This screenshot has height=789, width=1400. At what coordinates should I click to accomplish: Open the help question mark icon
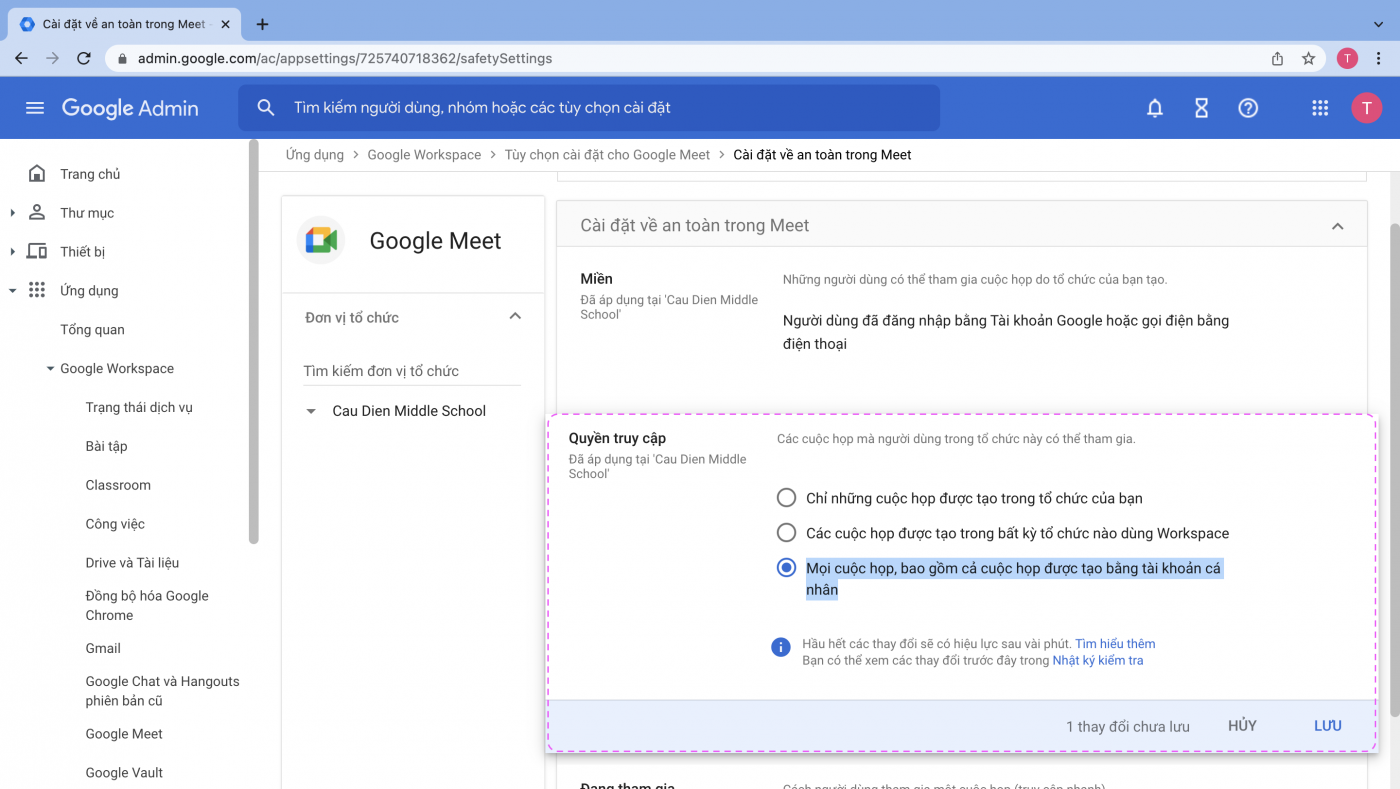(1248, 108)
